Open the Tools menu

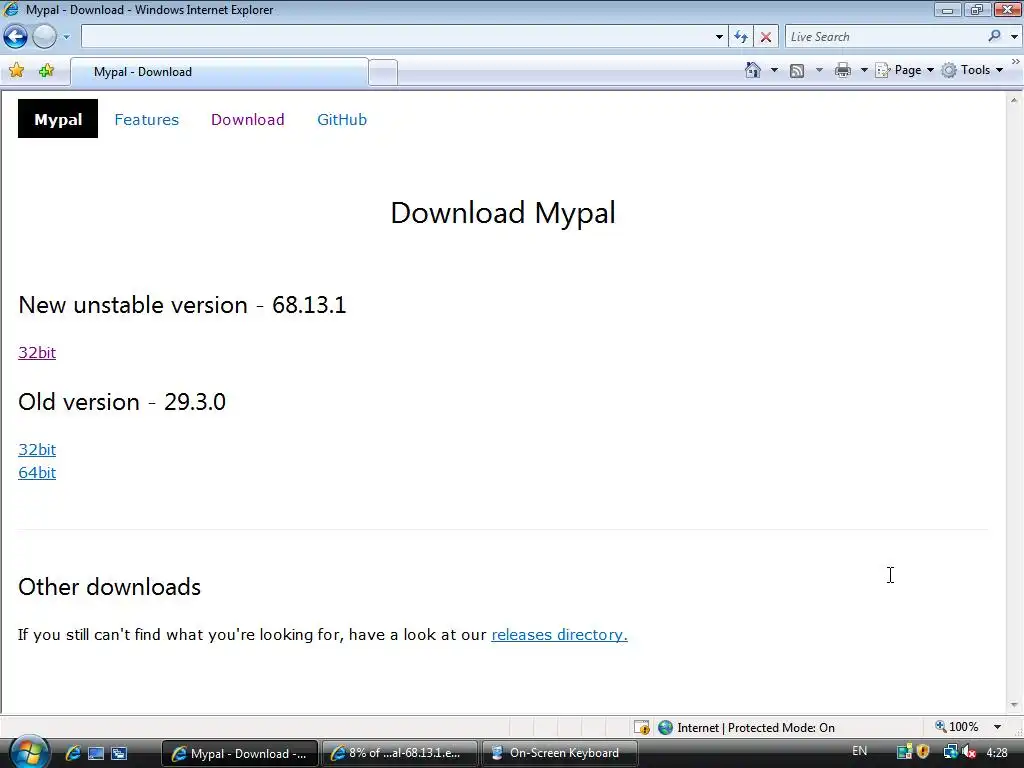click(x=972, y=70)
